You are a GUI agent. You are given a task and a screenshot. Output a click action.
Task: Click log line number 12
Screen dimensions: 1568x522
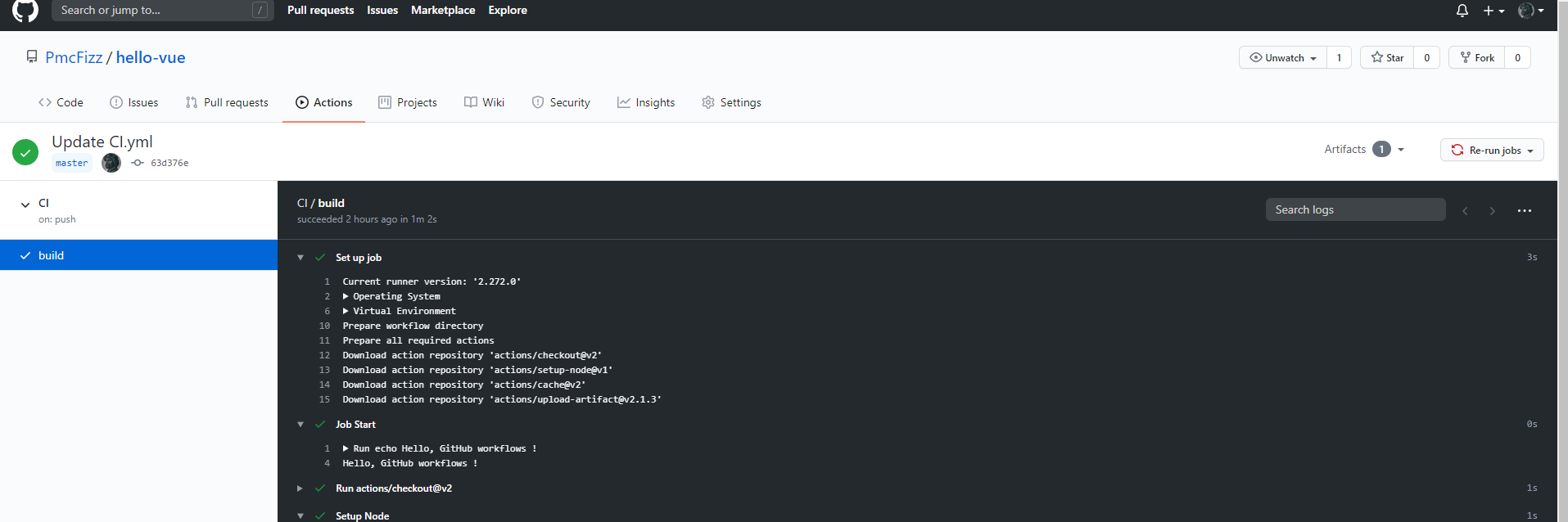click(324, 355)
